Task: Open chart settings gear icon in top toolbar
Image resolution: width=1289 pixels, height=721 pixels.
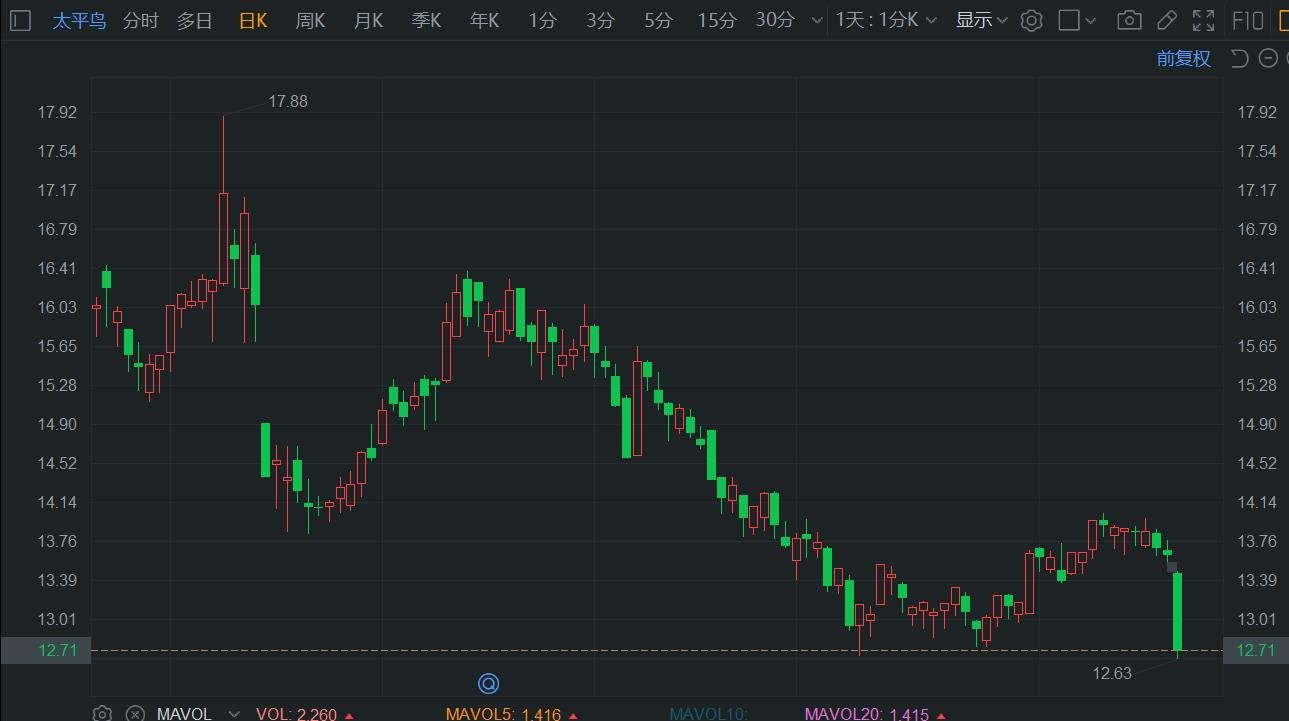Action: (x=1032, y=20)
